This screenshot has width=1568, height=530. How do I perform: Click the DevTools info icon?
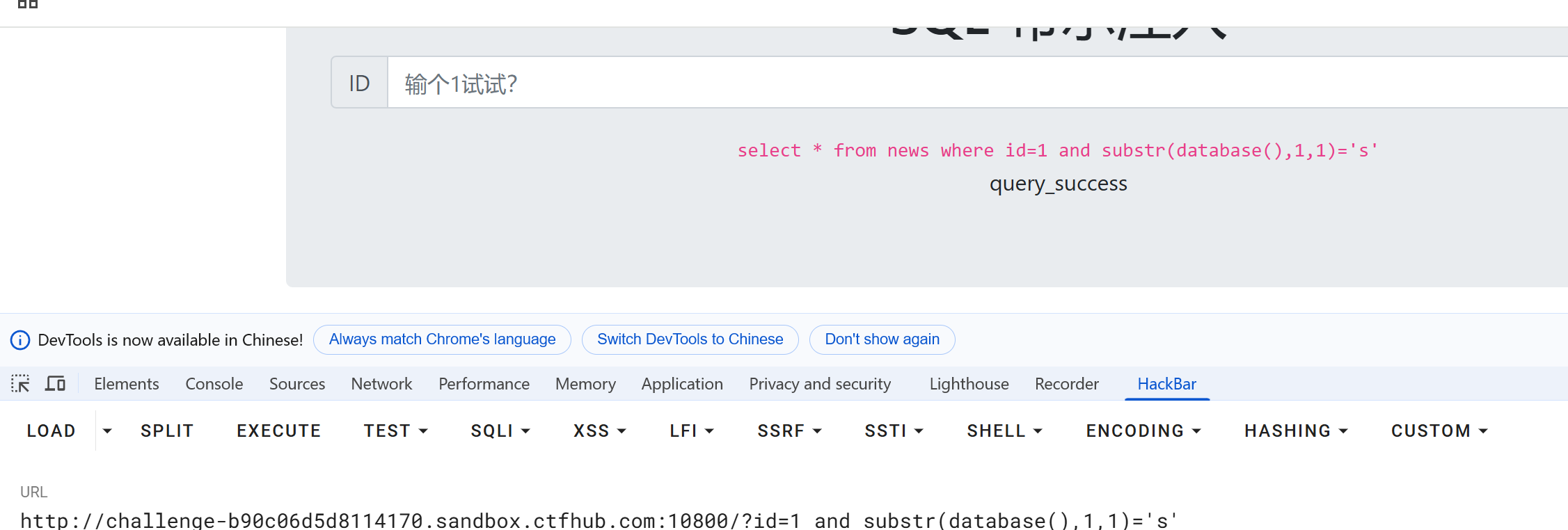pos(20,340)
